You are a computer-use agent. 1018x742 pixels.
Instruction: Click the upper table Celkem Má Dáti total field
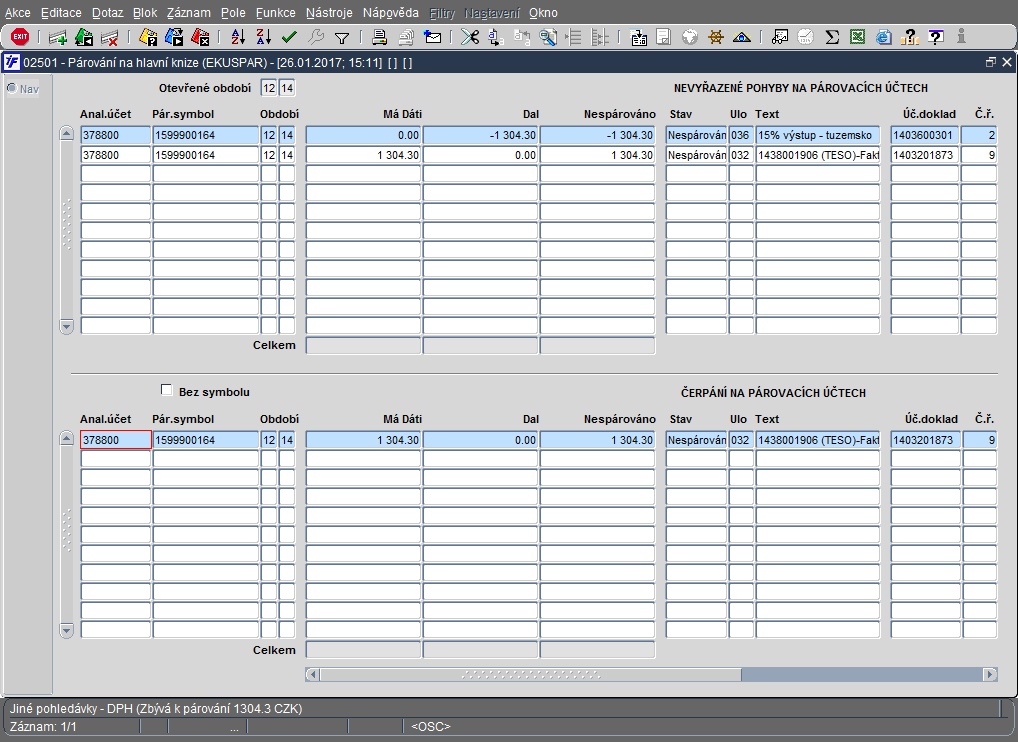point(363,345)
